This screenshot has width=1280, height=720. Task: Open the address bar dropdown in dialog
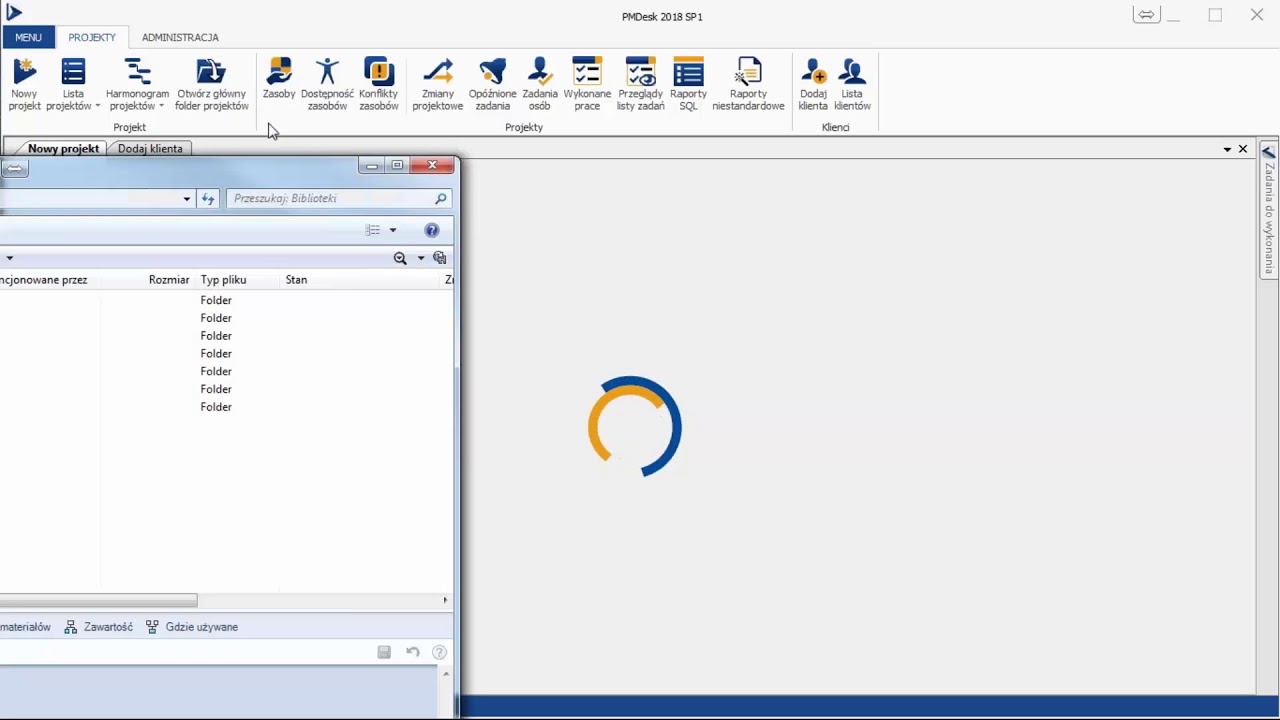coord(186,199)
